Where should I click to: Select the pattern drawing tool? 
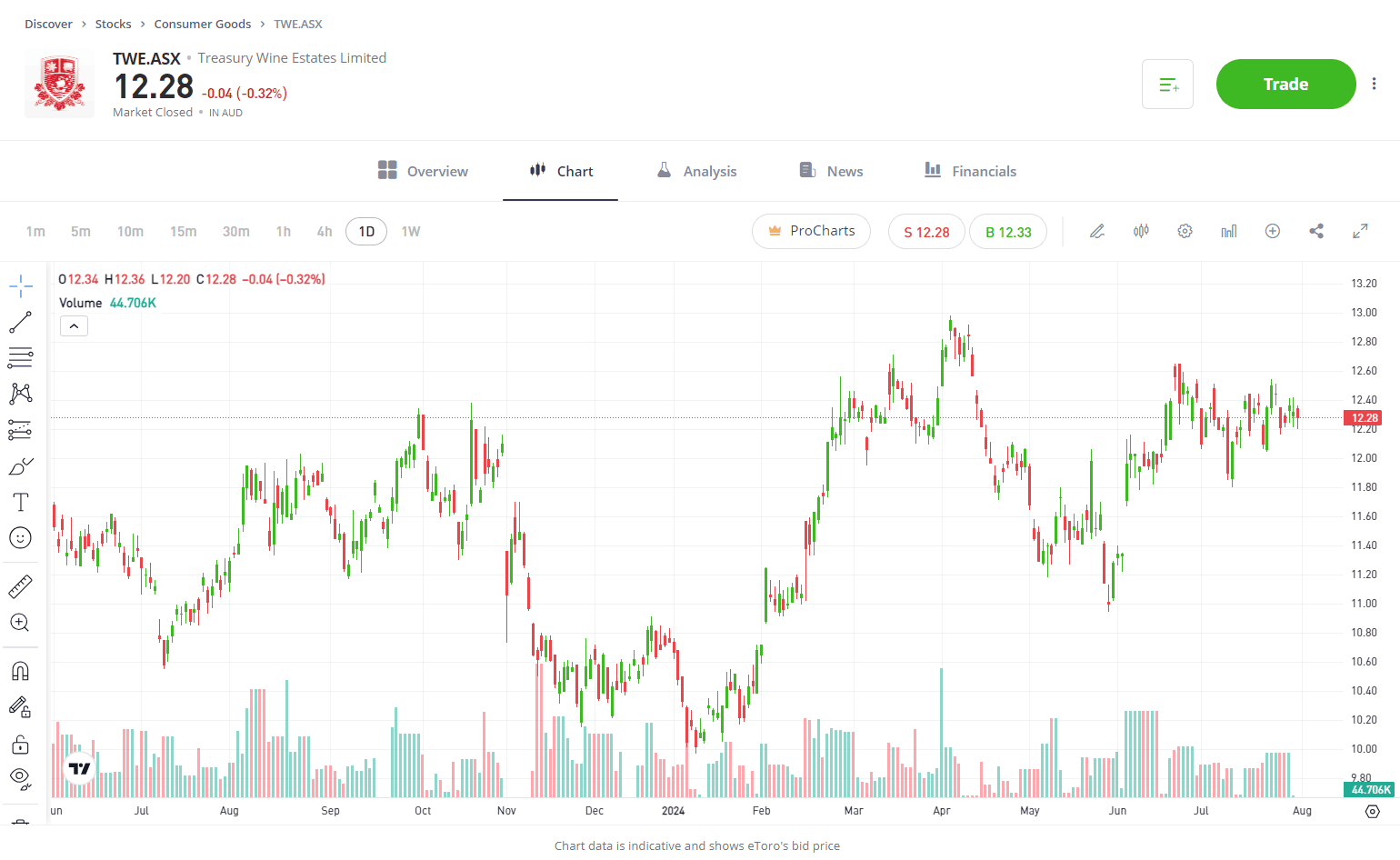tap(21, 393)
